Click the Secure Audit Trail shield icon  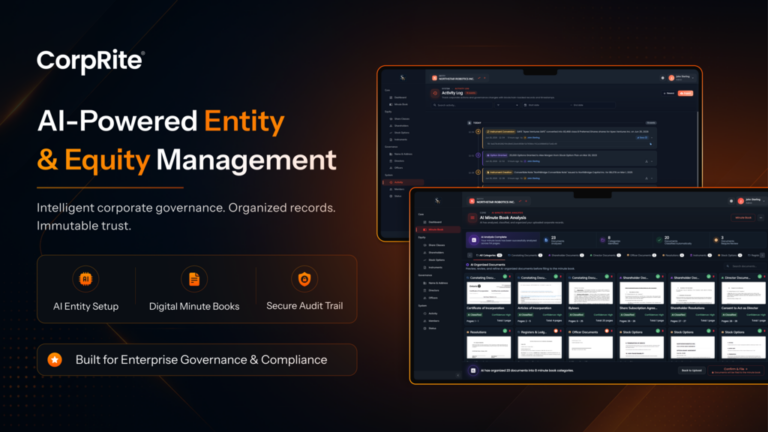(304, 279)
